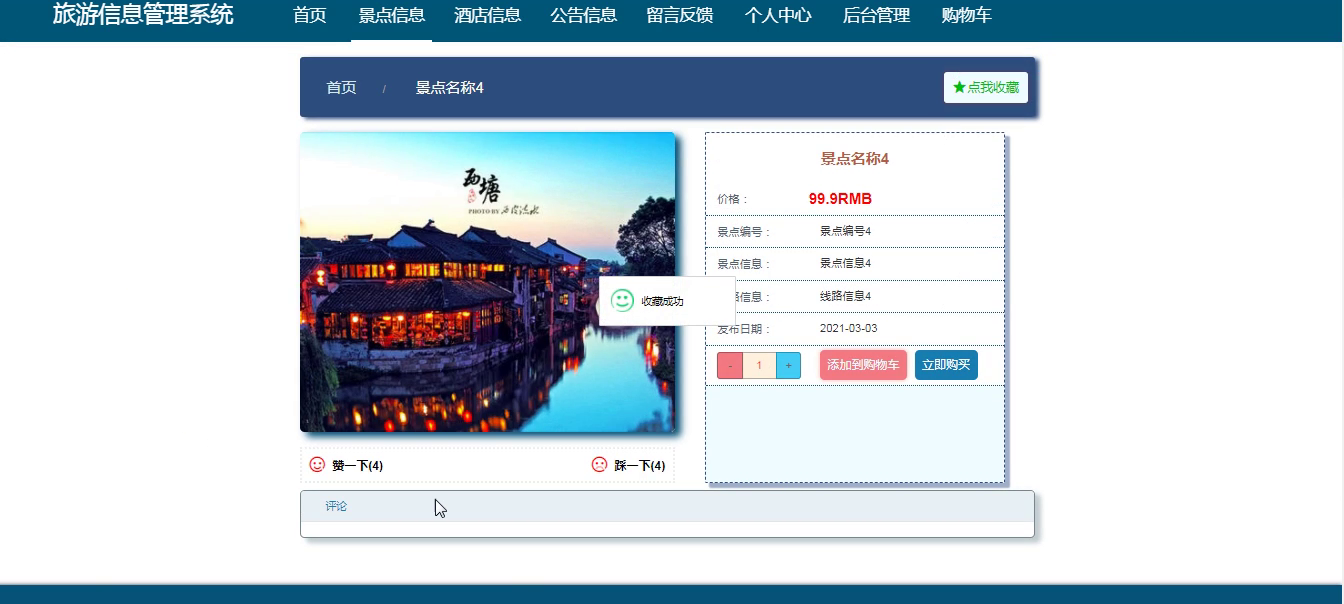The height and width of the screenshot is (604, 1344).
Task: Increase quantity with the plus button
Action: click(x=788, y=366)
